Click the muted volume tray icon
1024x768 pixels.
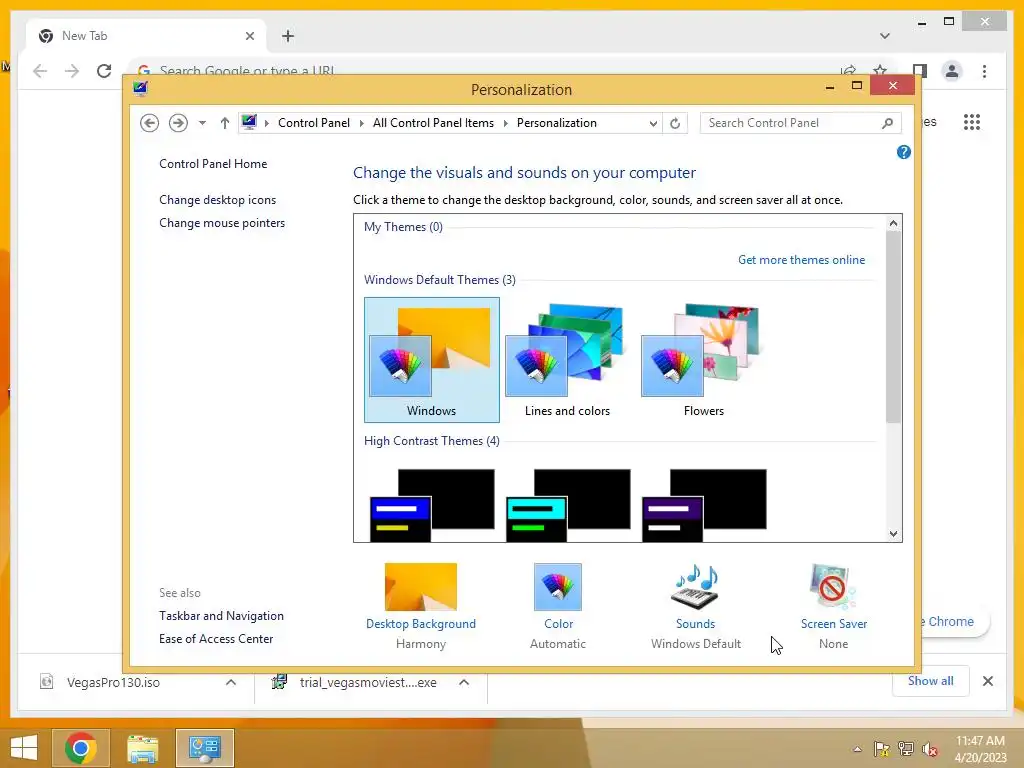[x=930, y=749]
